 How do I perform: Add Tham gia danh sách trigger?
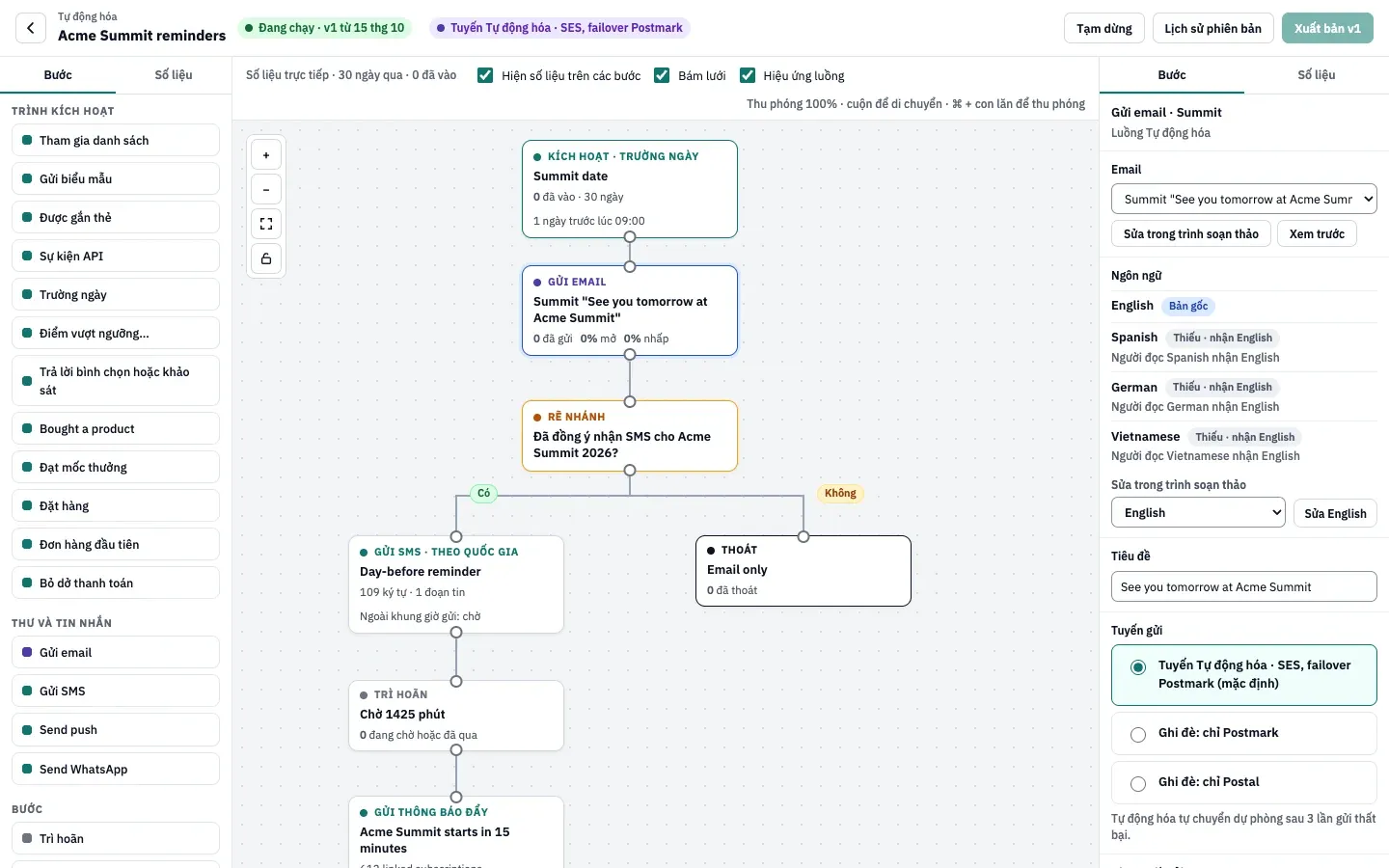click(116, 140)
